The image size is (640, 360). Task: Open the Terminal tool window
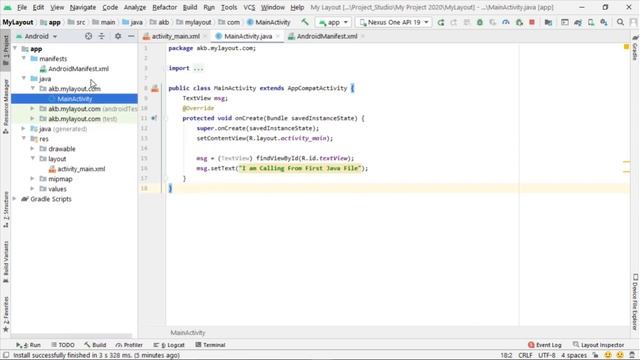[x=210, y=345]
